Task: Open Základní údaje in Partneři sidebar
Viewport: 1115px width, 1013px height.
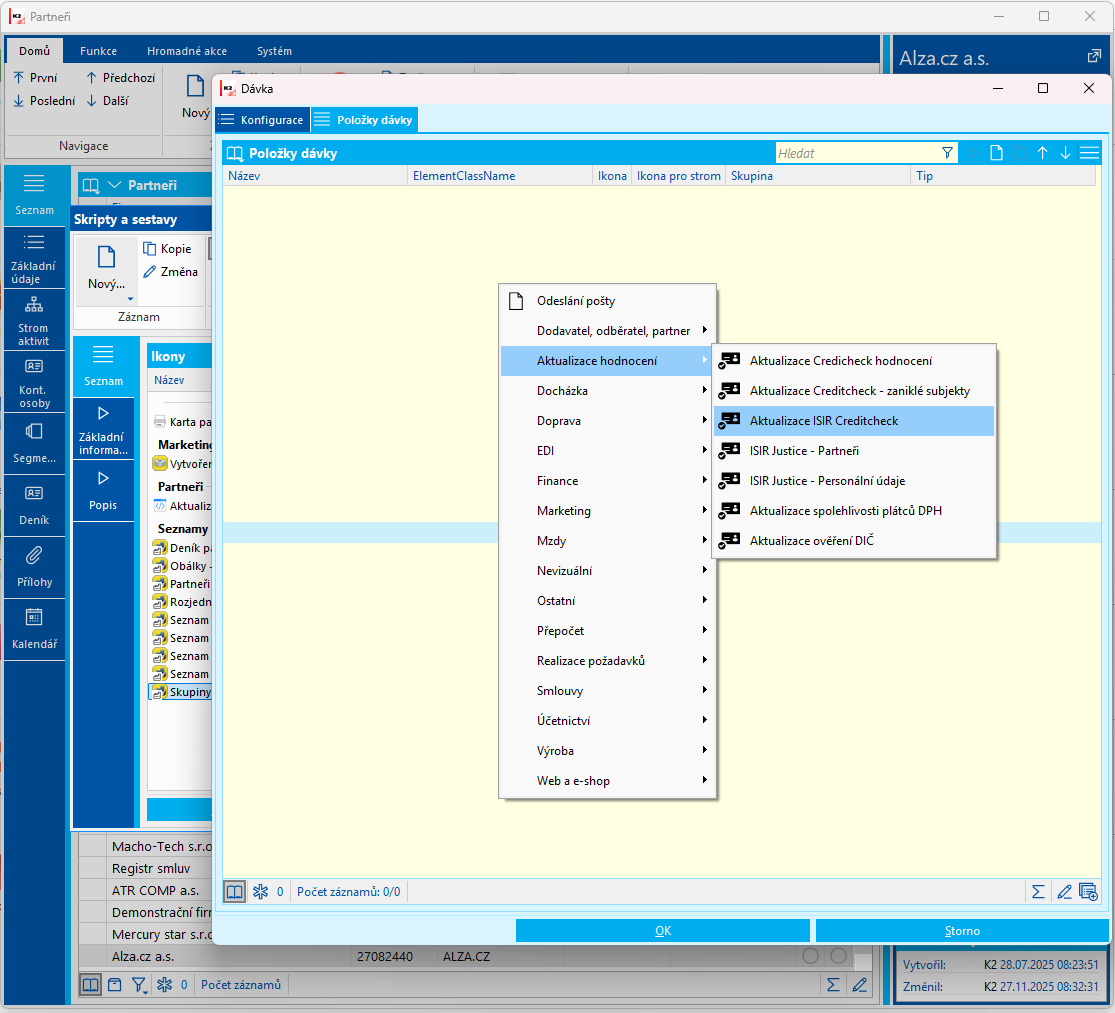Action: point(34,258)
